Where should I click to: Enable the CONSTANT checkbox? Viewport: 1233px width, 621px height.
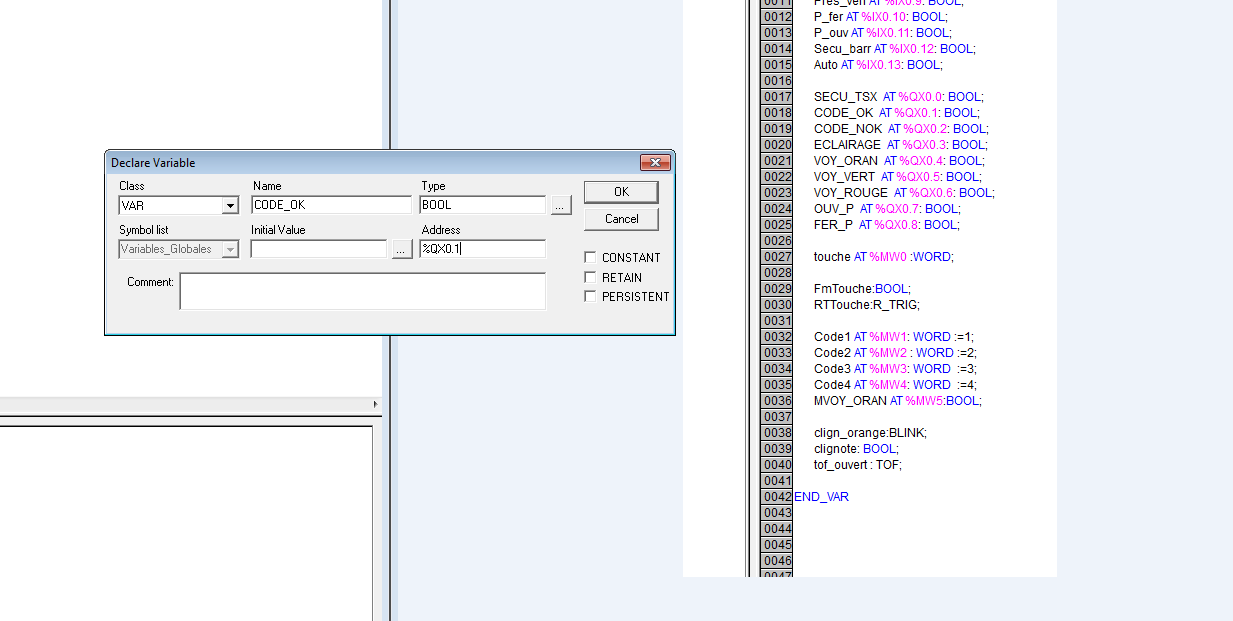coord(591,258)
